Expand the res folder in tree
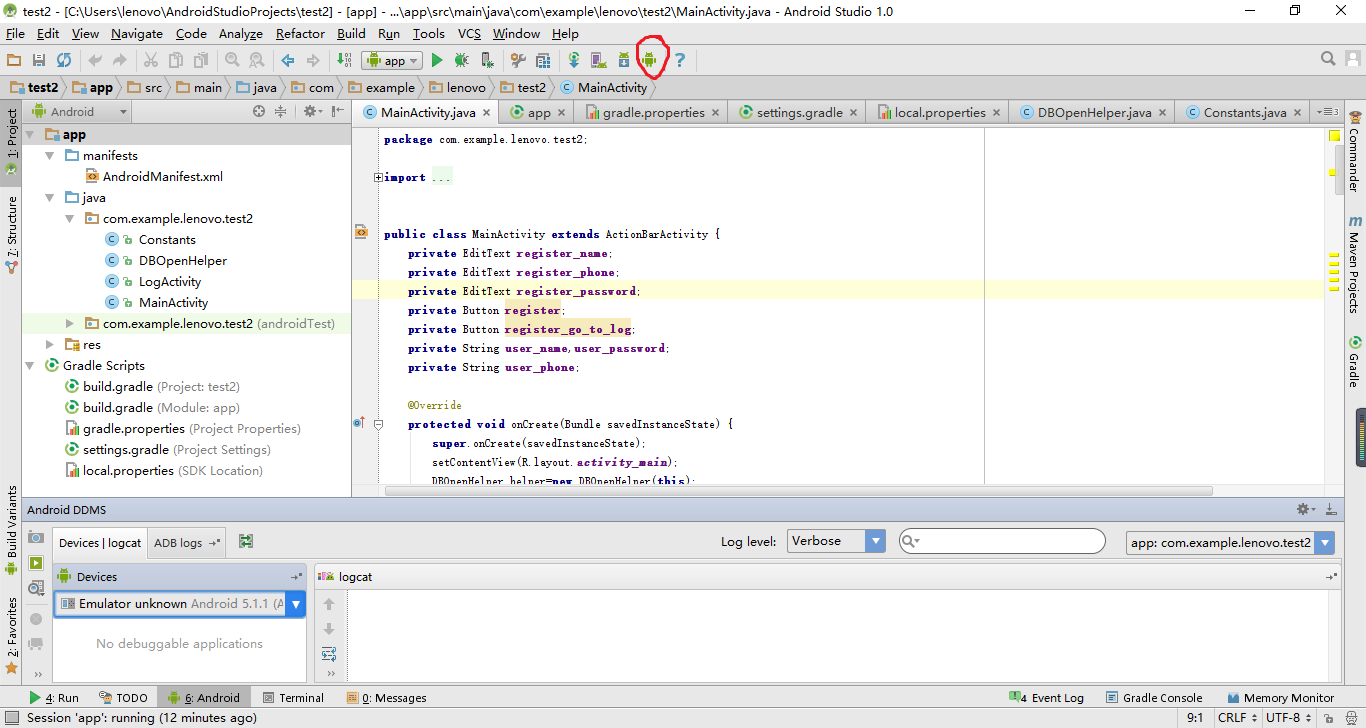This screenshot has width=1366, height=728. click(x=50, y=345)
